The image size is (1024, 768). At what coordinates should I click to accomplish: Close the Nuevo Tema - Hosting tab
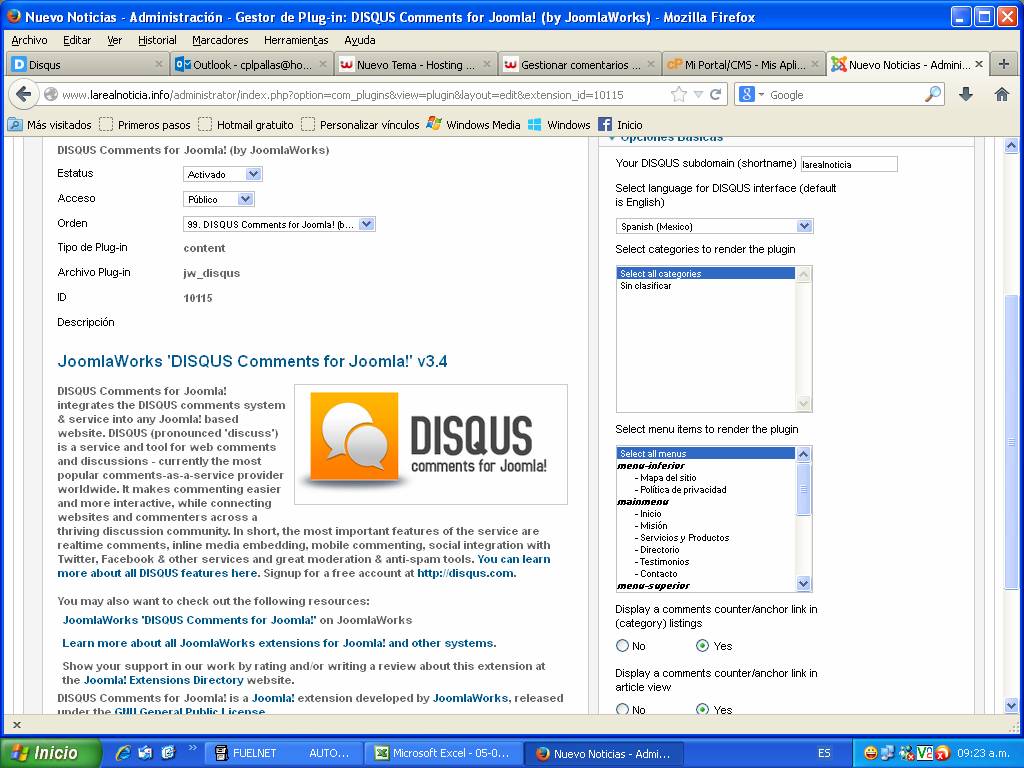487,64
